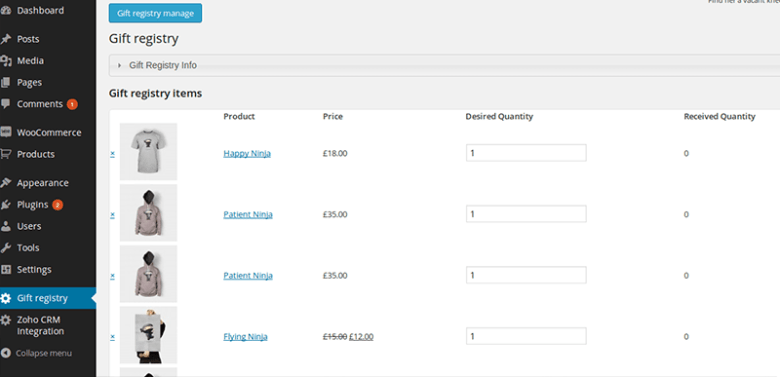780x377 pixels.
Task: Open the Media menu item
Action: point(30,61)
